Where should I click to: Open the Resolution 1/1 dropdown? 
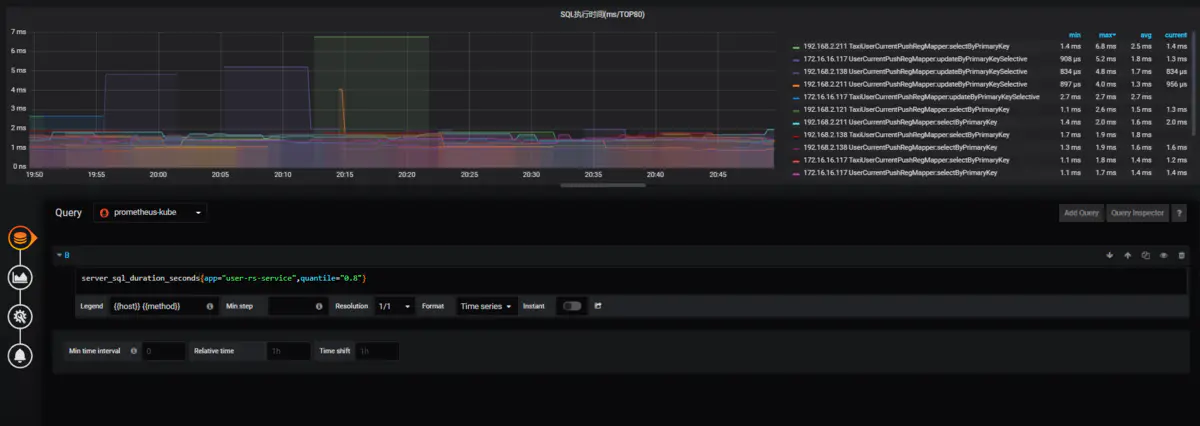coord(394,306)
